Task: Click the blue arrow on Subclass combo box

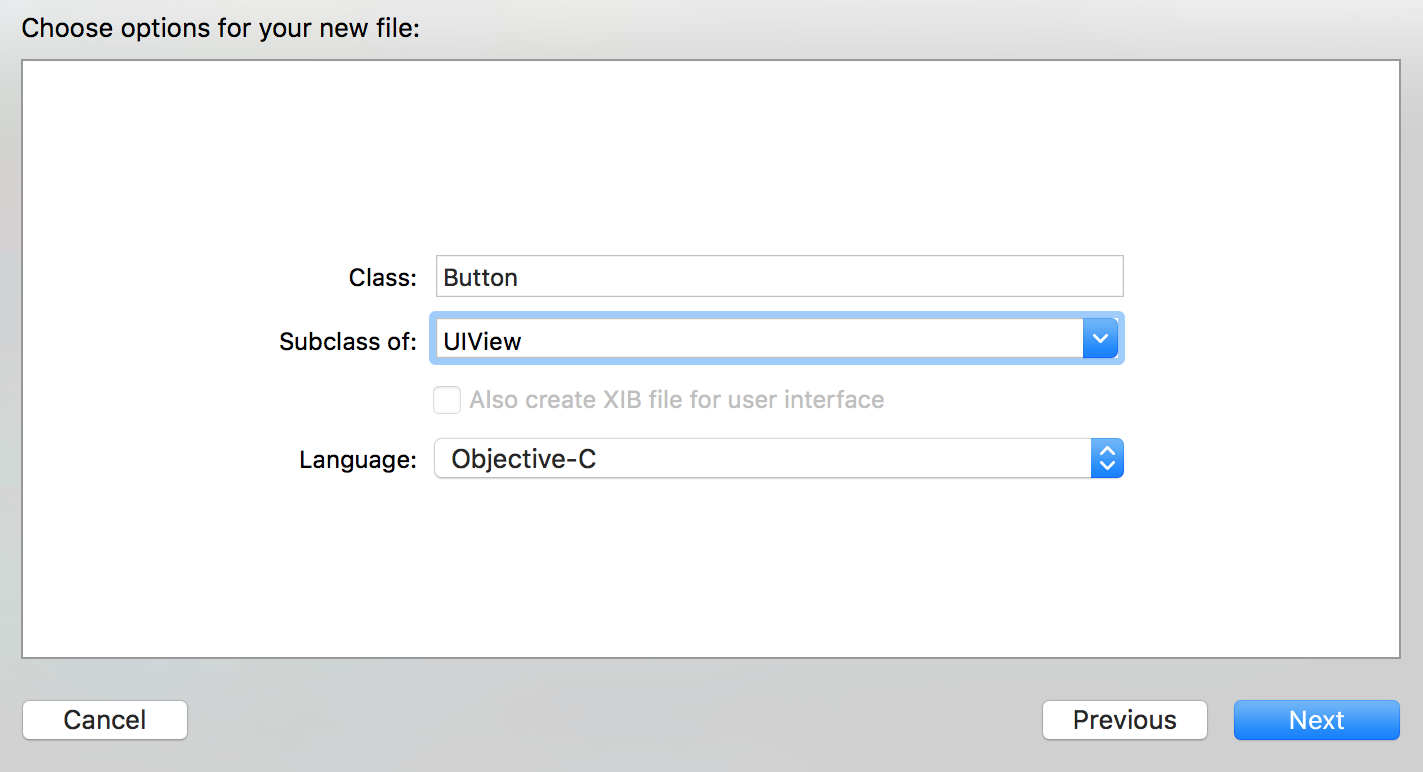Action: [1101, 339]
